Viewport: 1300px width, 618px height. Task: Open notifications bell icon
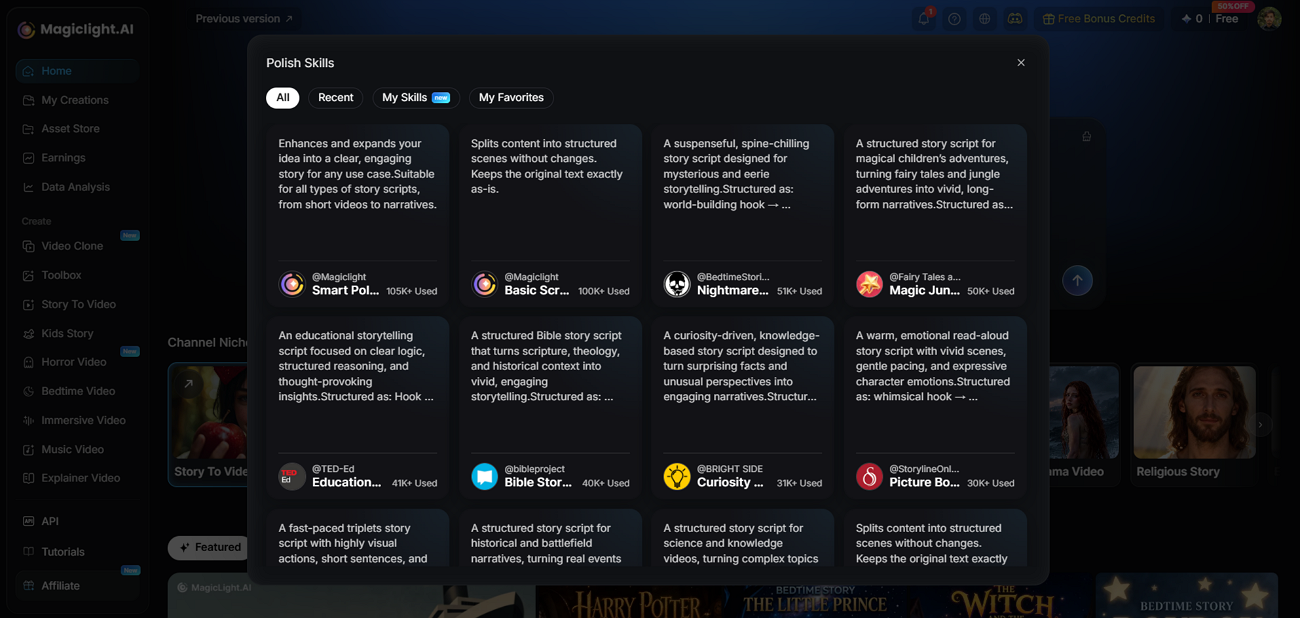(924, 19)
